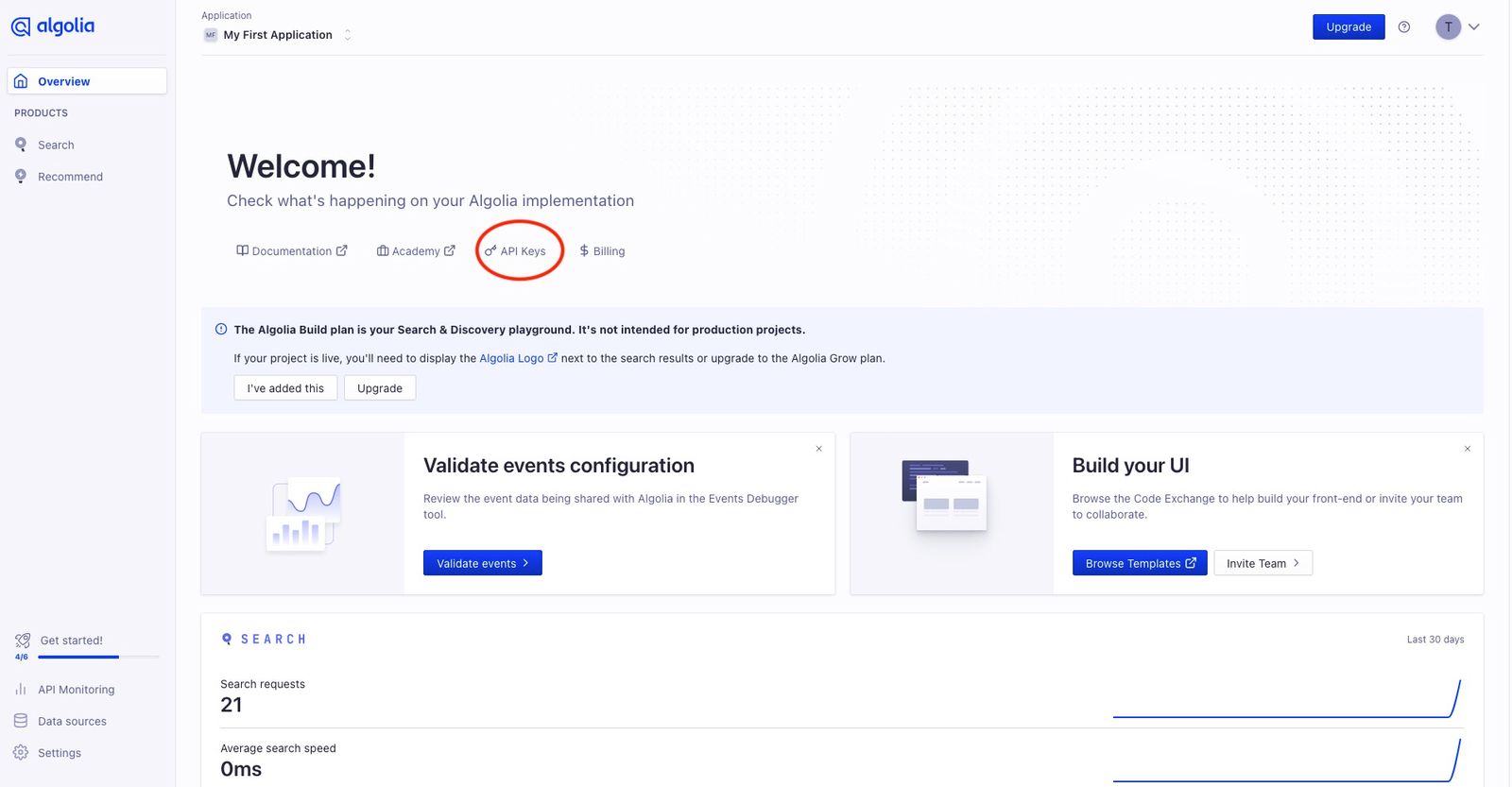Click the Billing dollar icon

583,250
